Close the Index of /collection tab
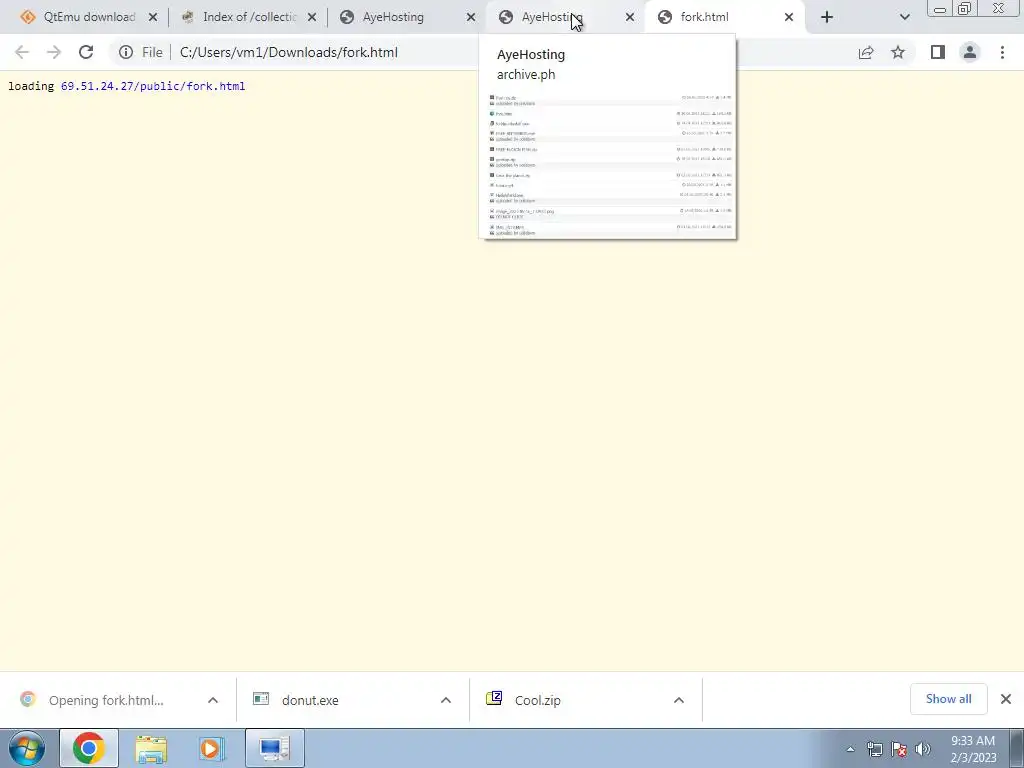 [312, 18]
